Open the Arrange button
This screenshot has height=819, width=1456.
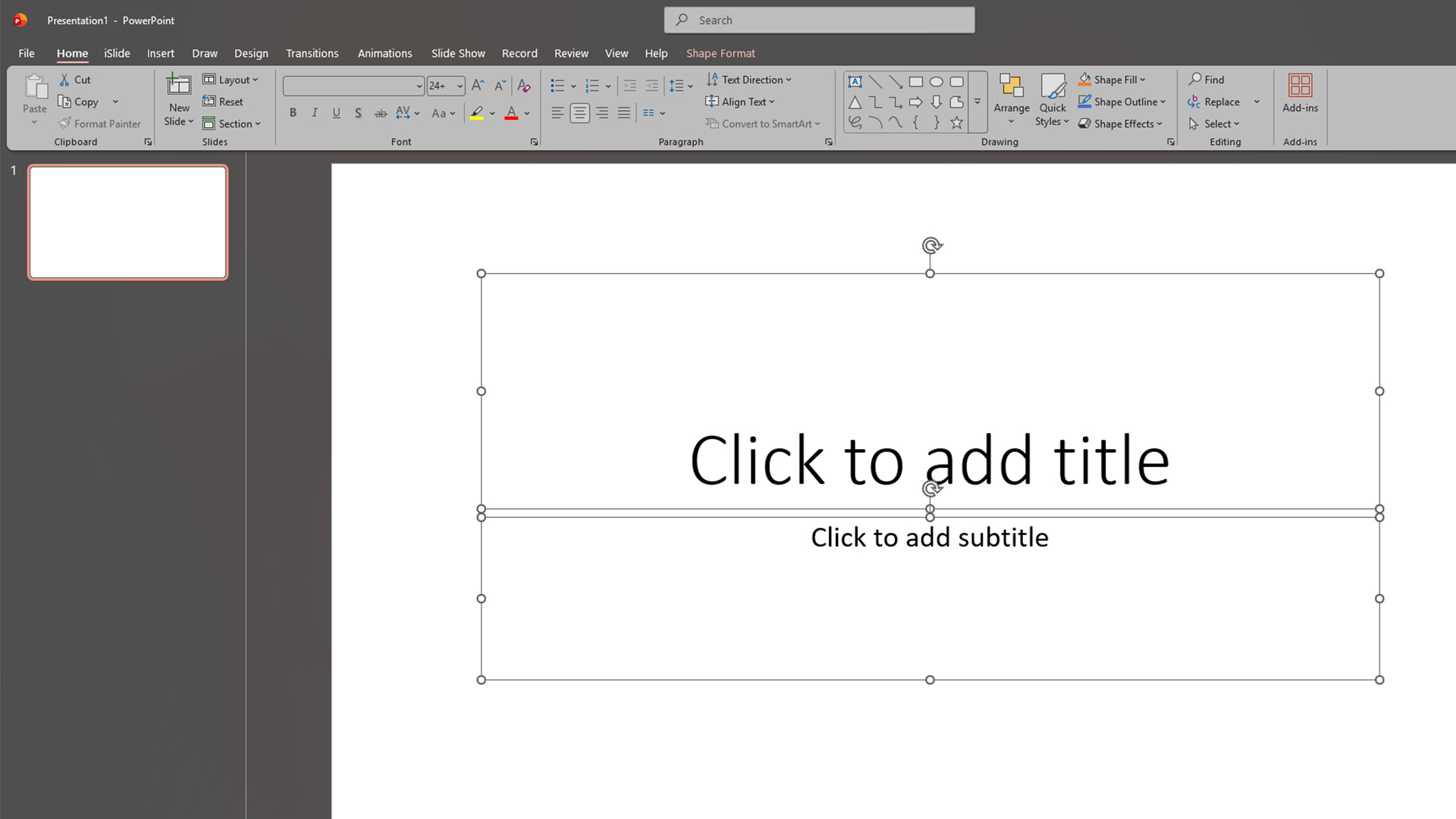point(1012,99)
